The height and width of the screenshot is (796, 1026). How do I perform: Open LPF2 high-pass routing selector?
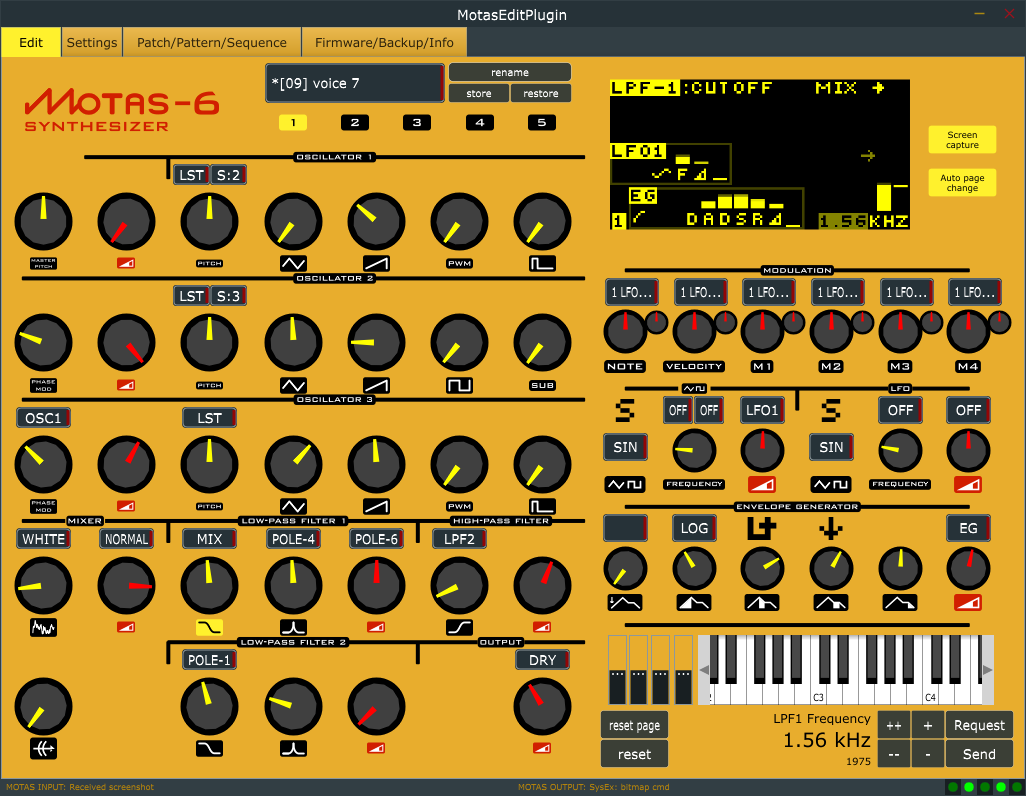(x=459, y=539)
